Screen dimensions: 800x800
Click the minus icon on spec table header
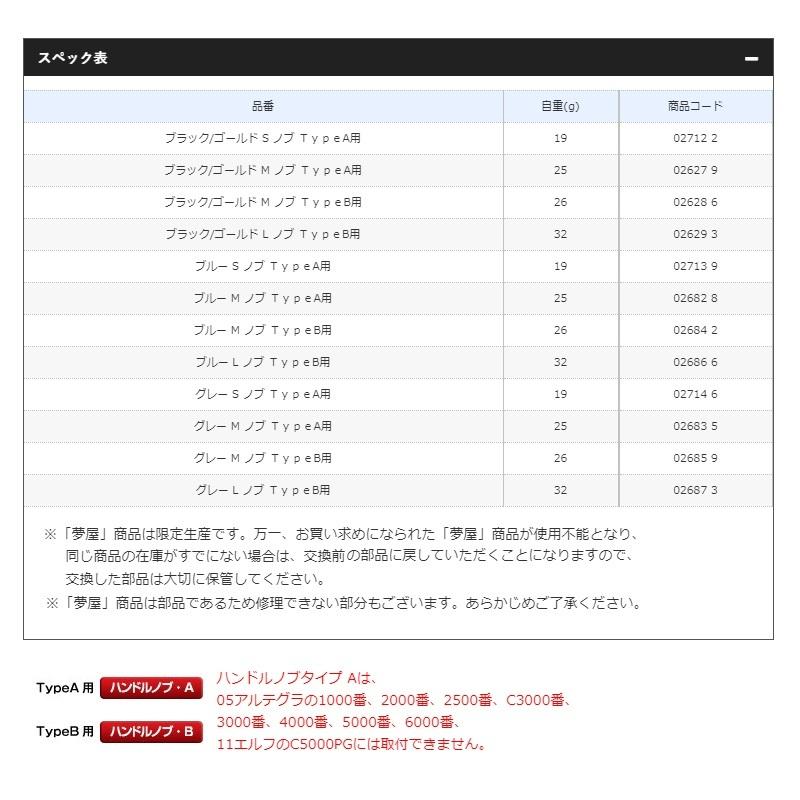[754, 60]
